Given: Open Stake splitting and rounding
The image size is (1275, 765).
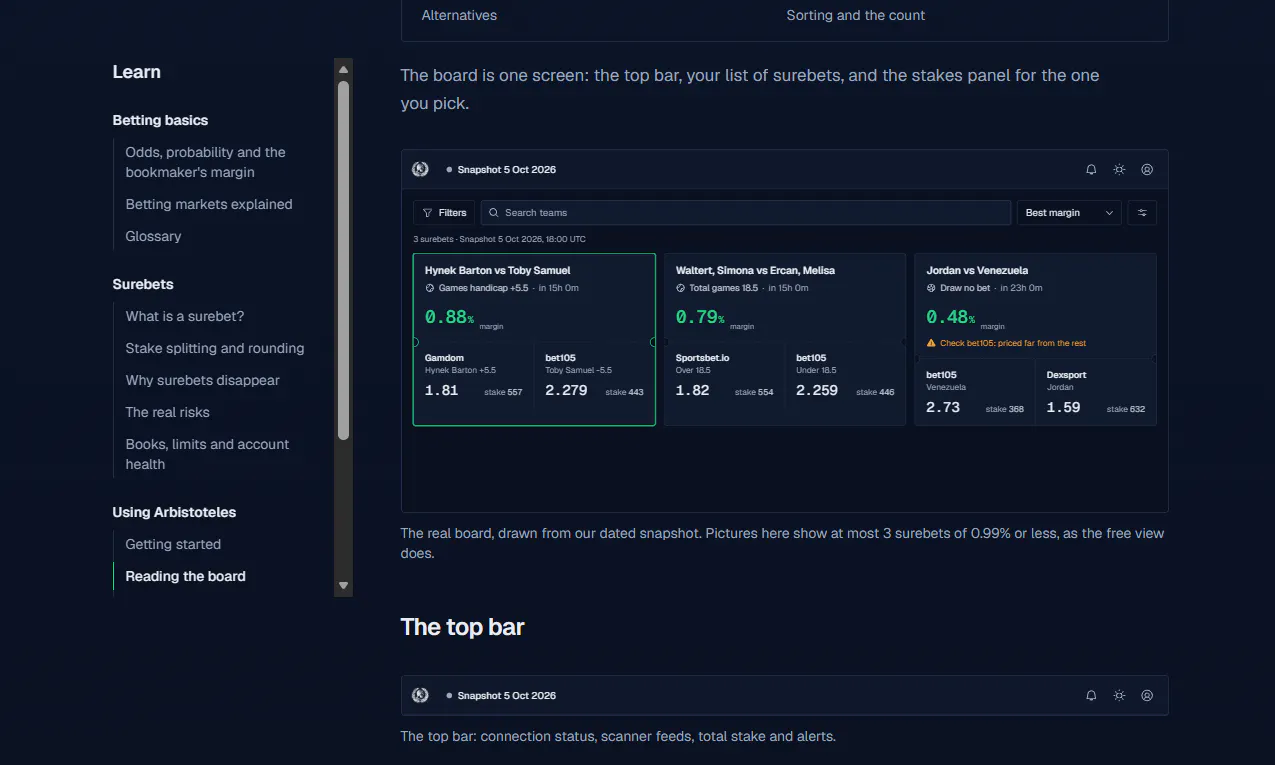Looking at the screenshot, I should [215, 348].
